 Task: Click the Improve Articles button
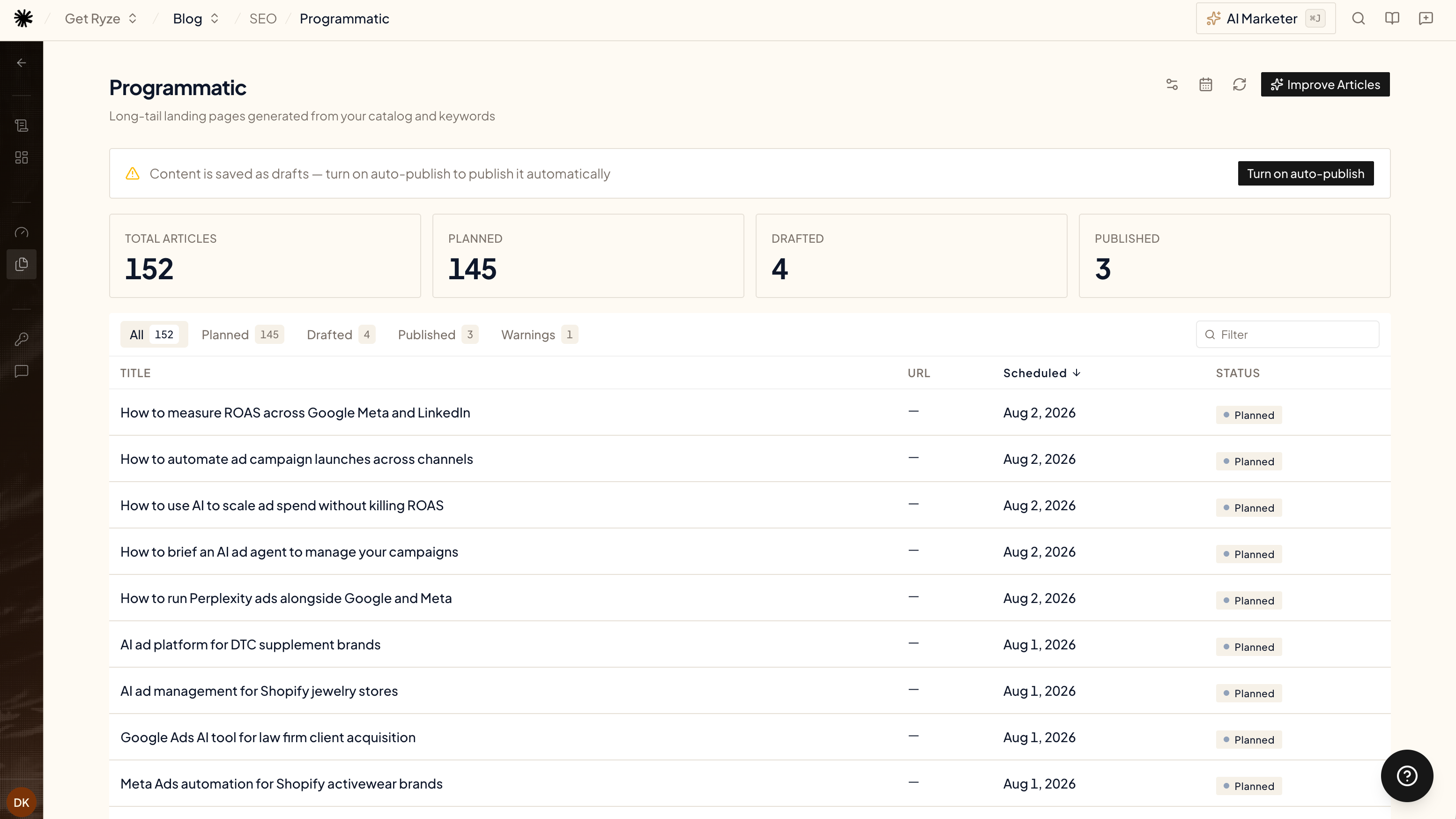(1325, 84)
